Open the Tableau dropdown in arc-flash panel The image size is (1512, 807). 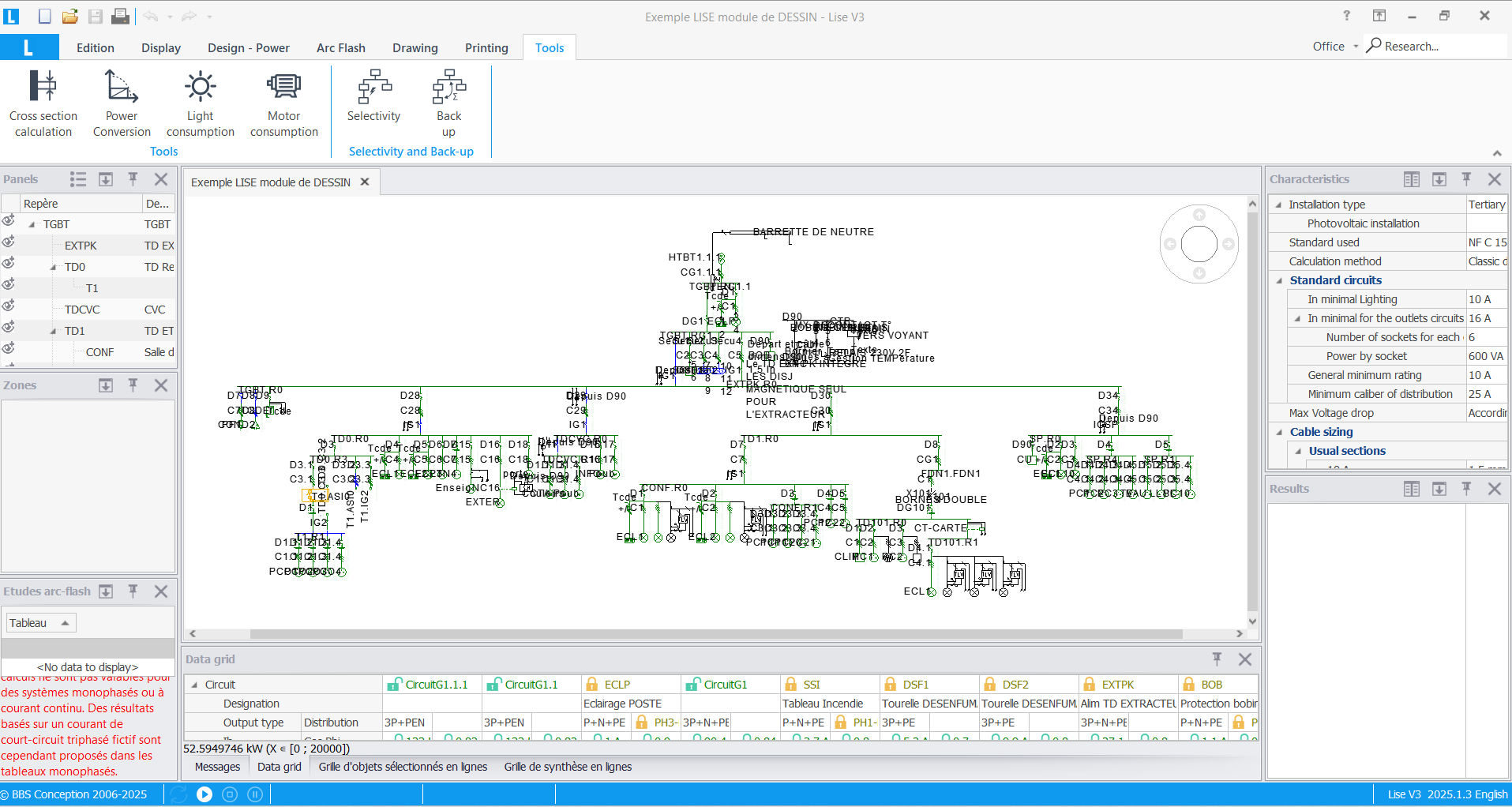(41, 623)
